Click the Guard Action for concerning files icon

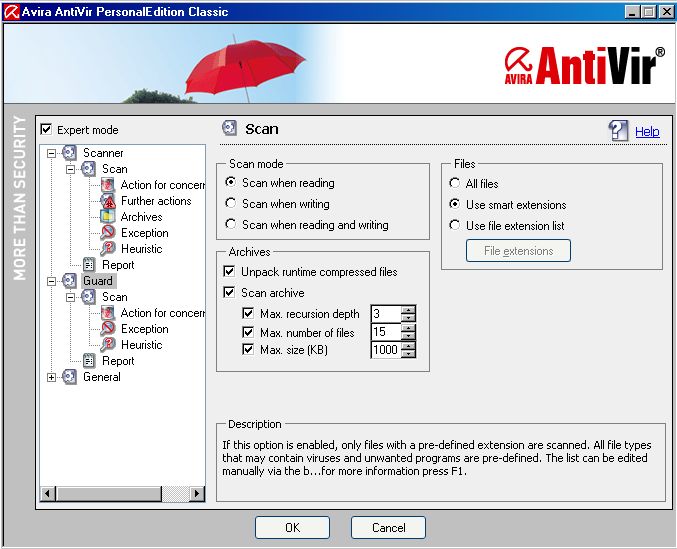point(108,312)
